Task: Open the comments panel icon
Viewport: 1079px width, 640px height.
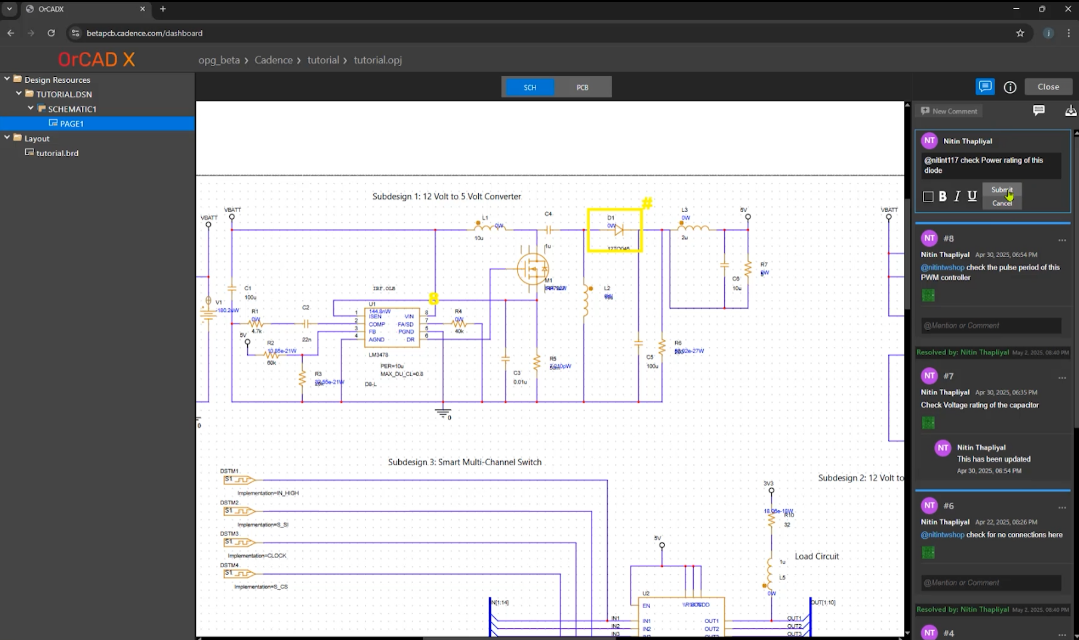Action: tap(985, 87)
